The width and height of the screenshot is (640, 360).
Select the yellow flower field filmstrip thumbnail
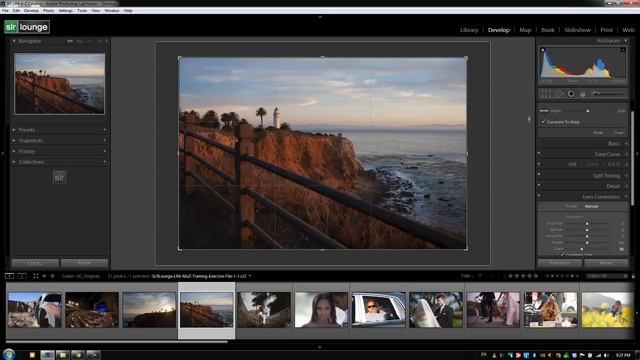point(607,310)
